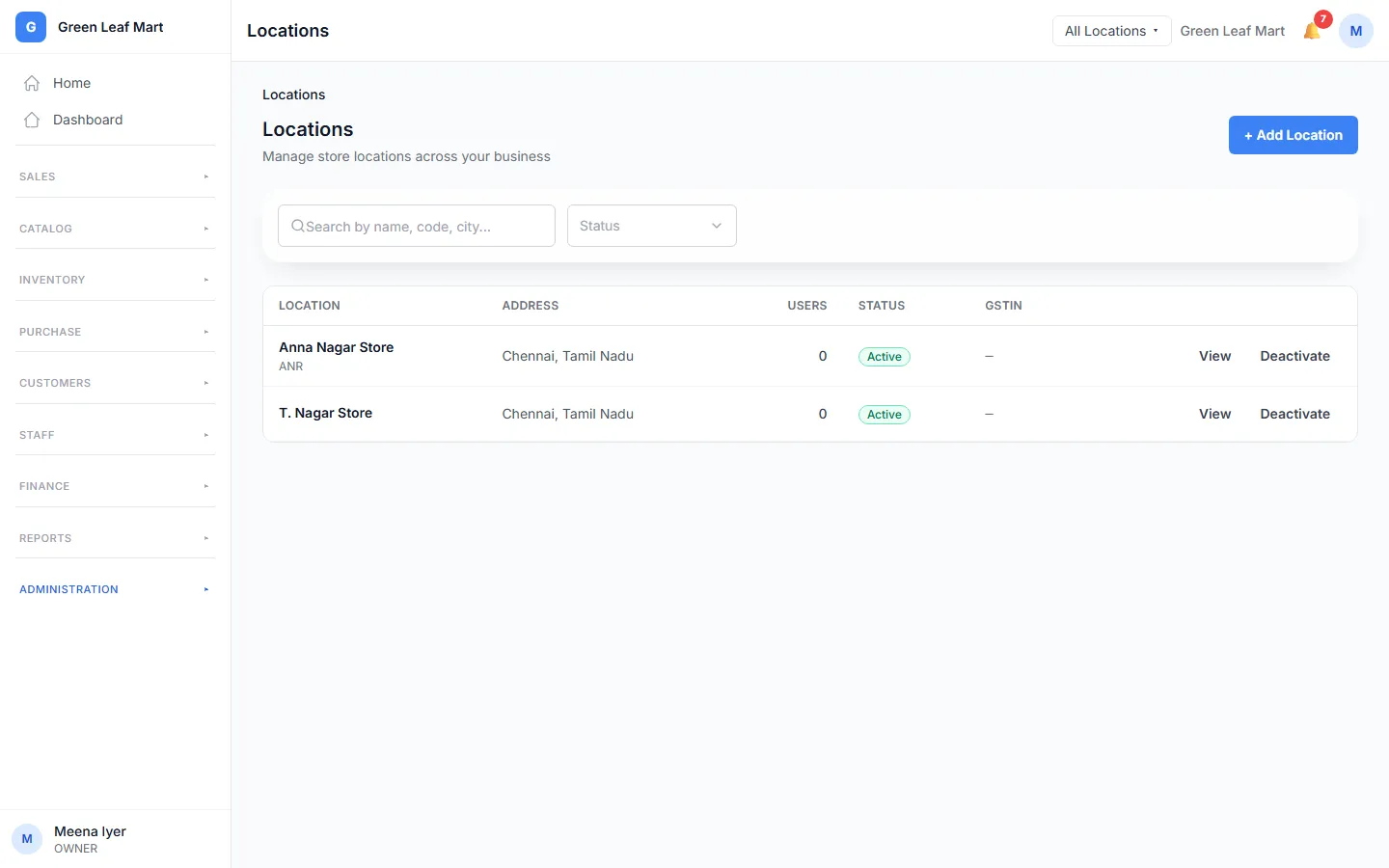Click the Anna Nagar Store name
Viewport: 1389px width, 868px height.
tap(336, 347)
